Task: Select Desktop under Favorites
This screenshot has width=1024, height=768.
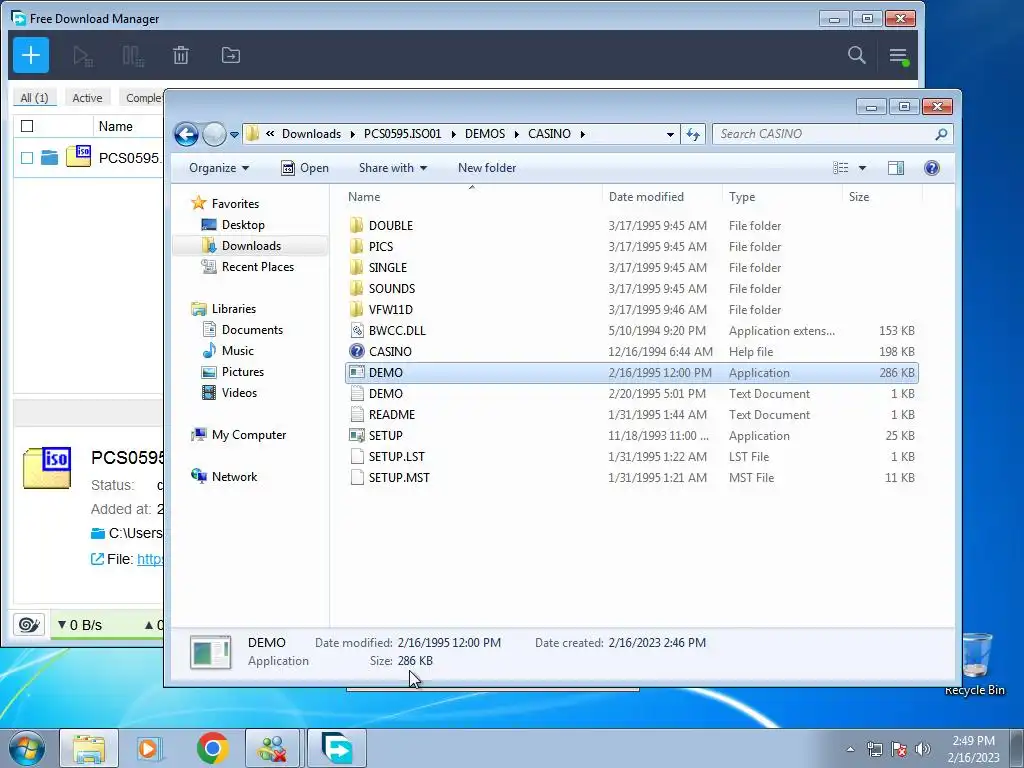Action: click(243, 225)
